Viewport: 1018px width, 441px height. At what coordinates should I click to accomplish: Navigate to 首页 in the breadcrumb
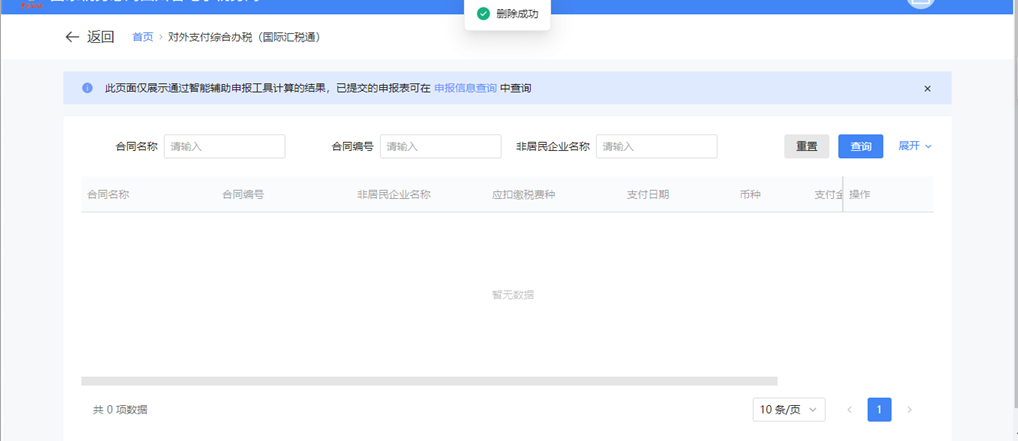(x=143, y=37)
